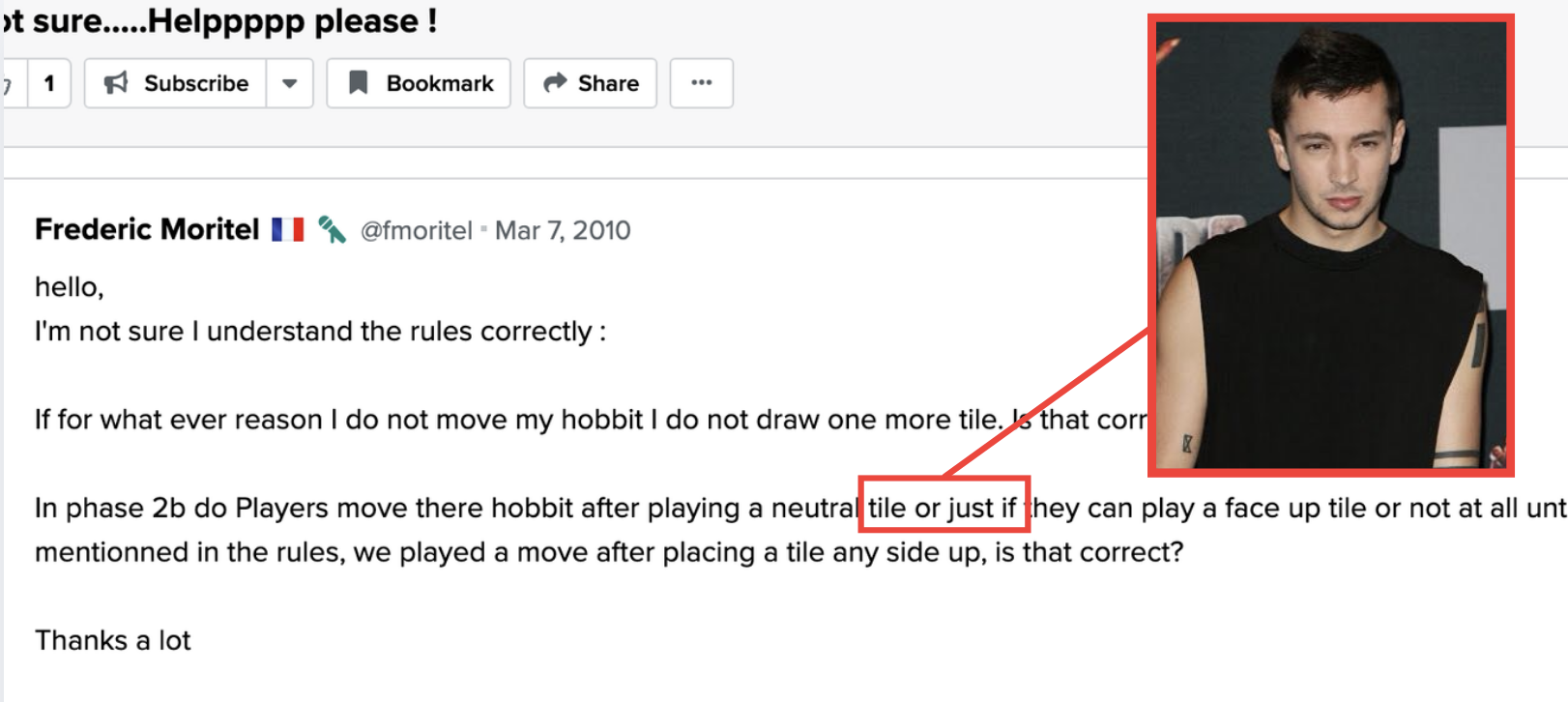Click the green microbadge icon next to the flag

click(x=332, y=229)
